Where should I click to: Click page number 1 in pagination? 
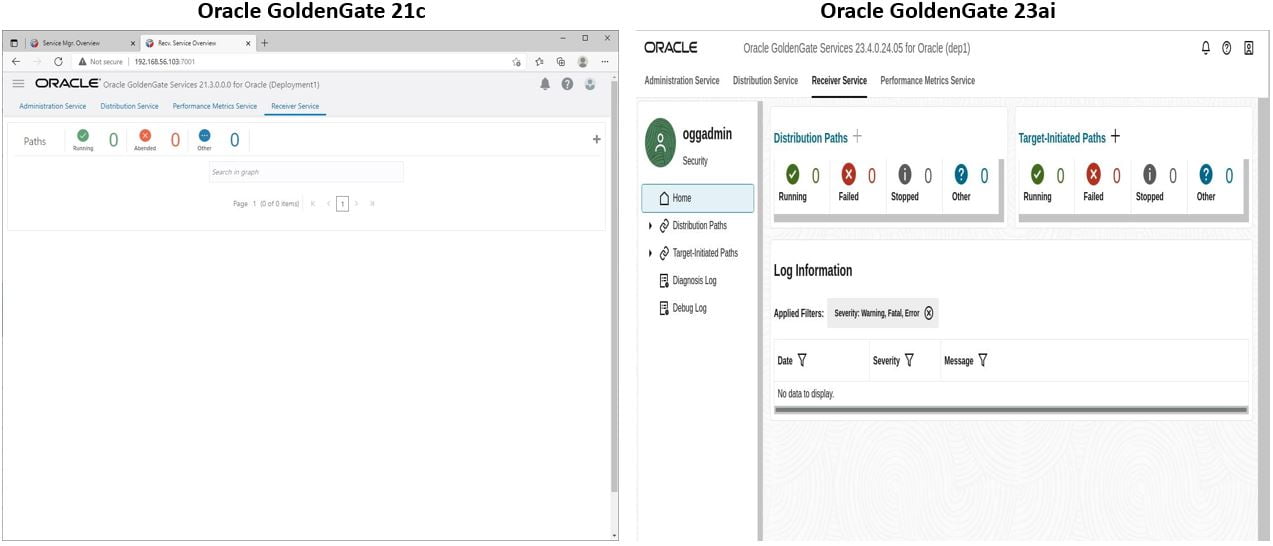tap(342, 203)
